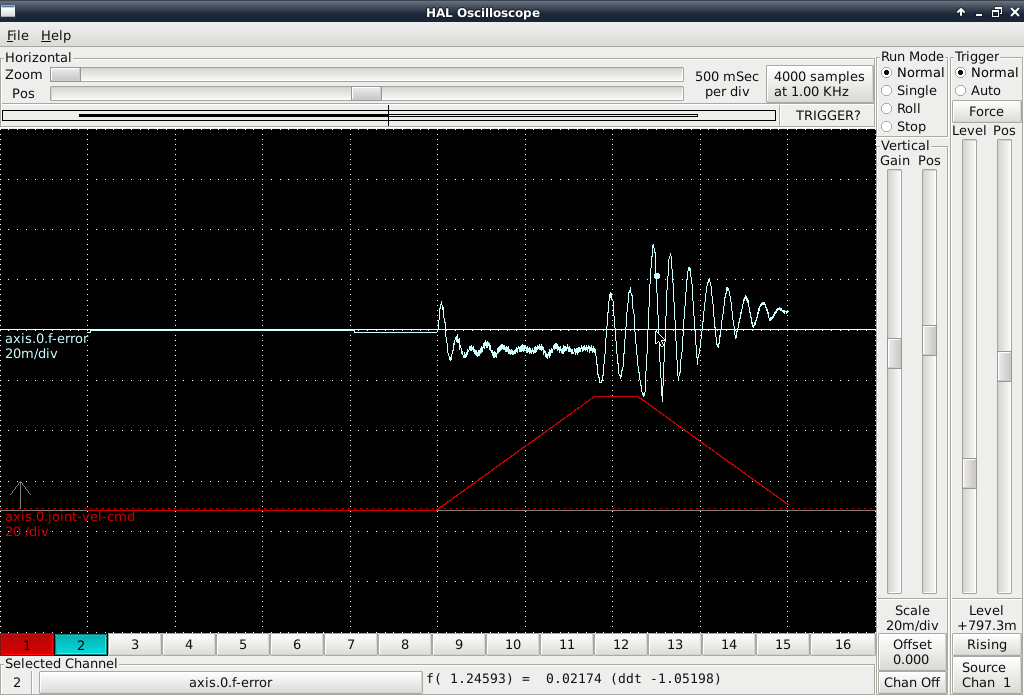Open the File menu
The width and height of the screenshot is (1024, 696).
(x=18, y=35)
